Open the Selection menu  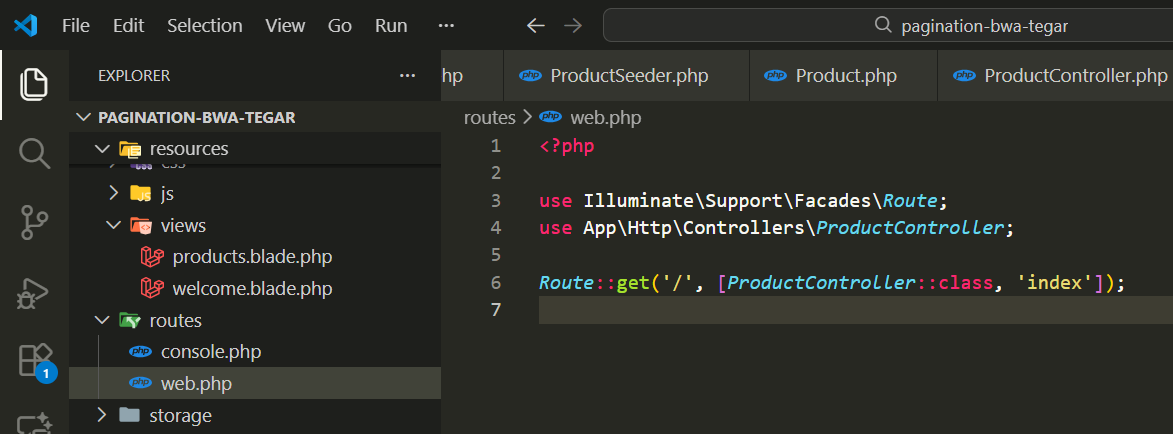(x=204, y=26)
